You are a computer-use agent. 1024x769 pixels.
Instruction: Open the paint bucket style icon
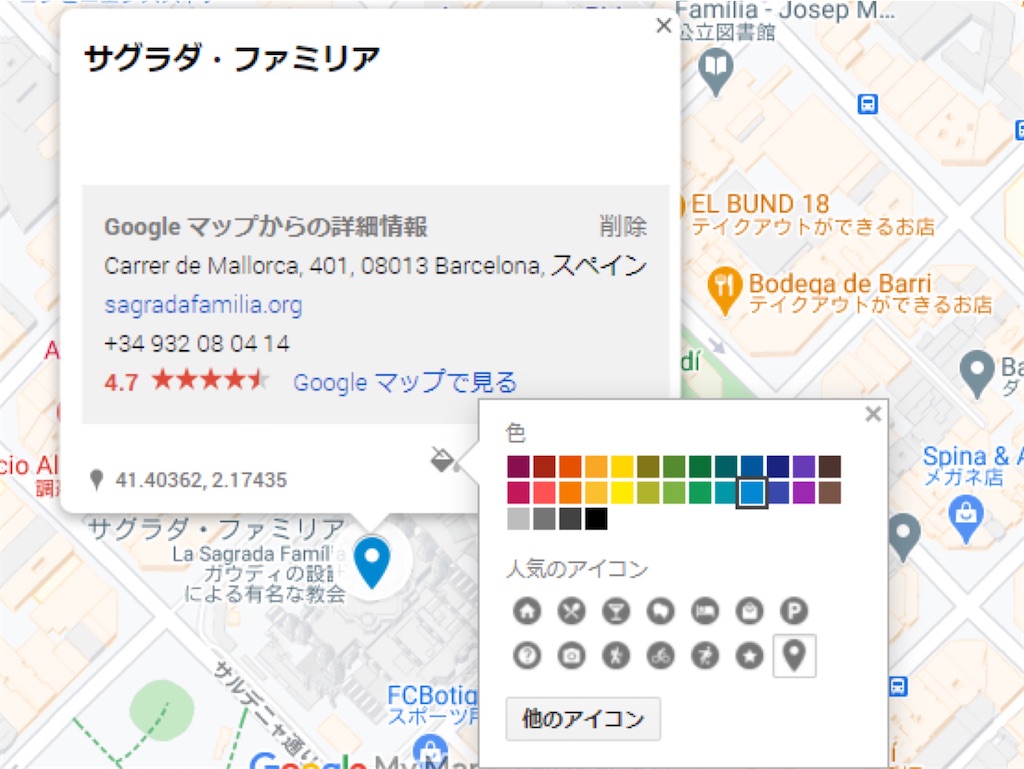[x=444, y=460]
